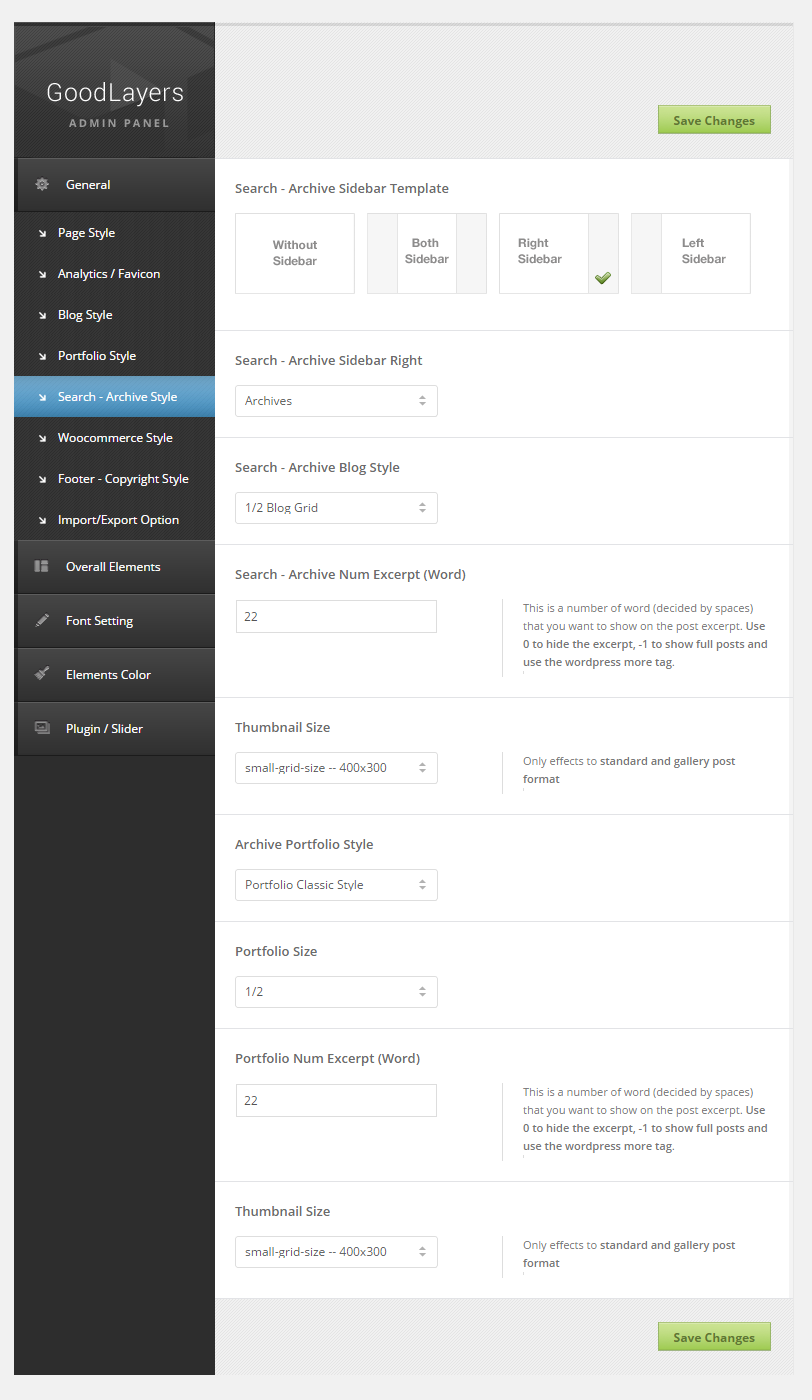812x1400 pixels.
Task: Click the monitor icon beside Plugin / Slider
Action: (x=42, y=729)
